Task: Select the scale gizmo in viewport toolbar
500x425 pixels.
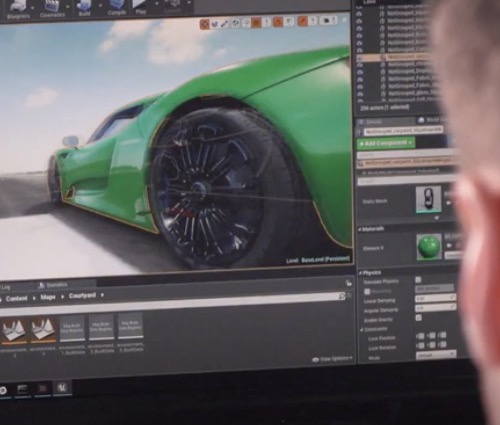Action: click(x=225, y=23)
